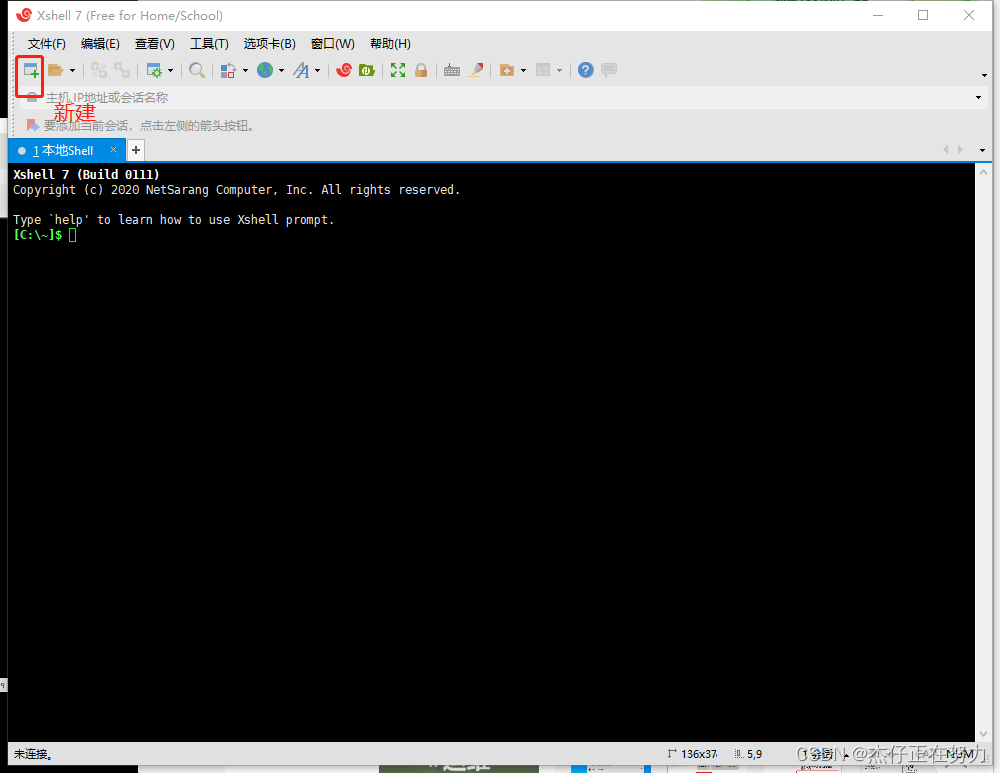Click the 136x37 terminal size status
The height and width of the screenshot is (773, 1000).
click(693, 754)
